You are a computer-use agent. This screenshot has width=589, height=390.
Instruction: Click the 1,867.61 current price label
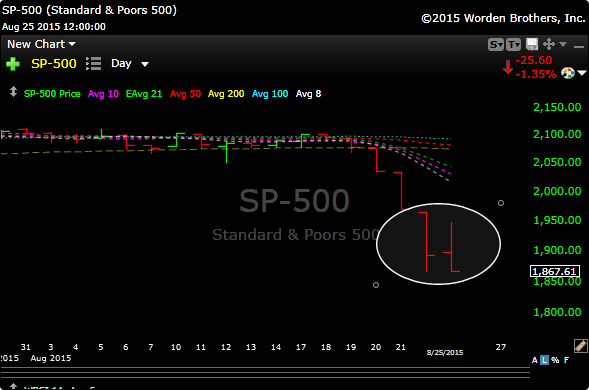click(554, 271)
